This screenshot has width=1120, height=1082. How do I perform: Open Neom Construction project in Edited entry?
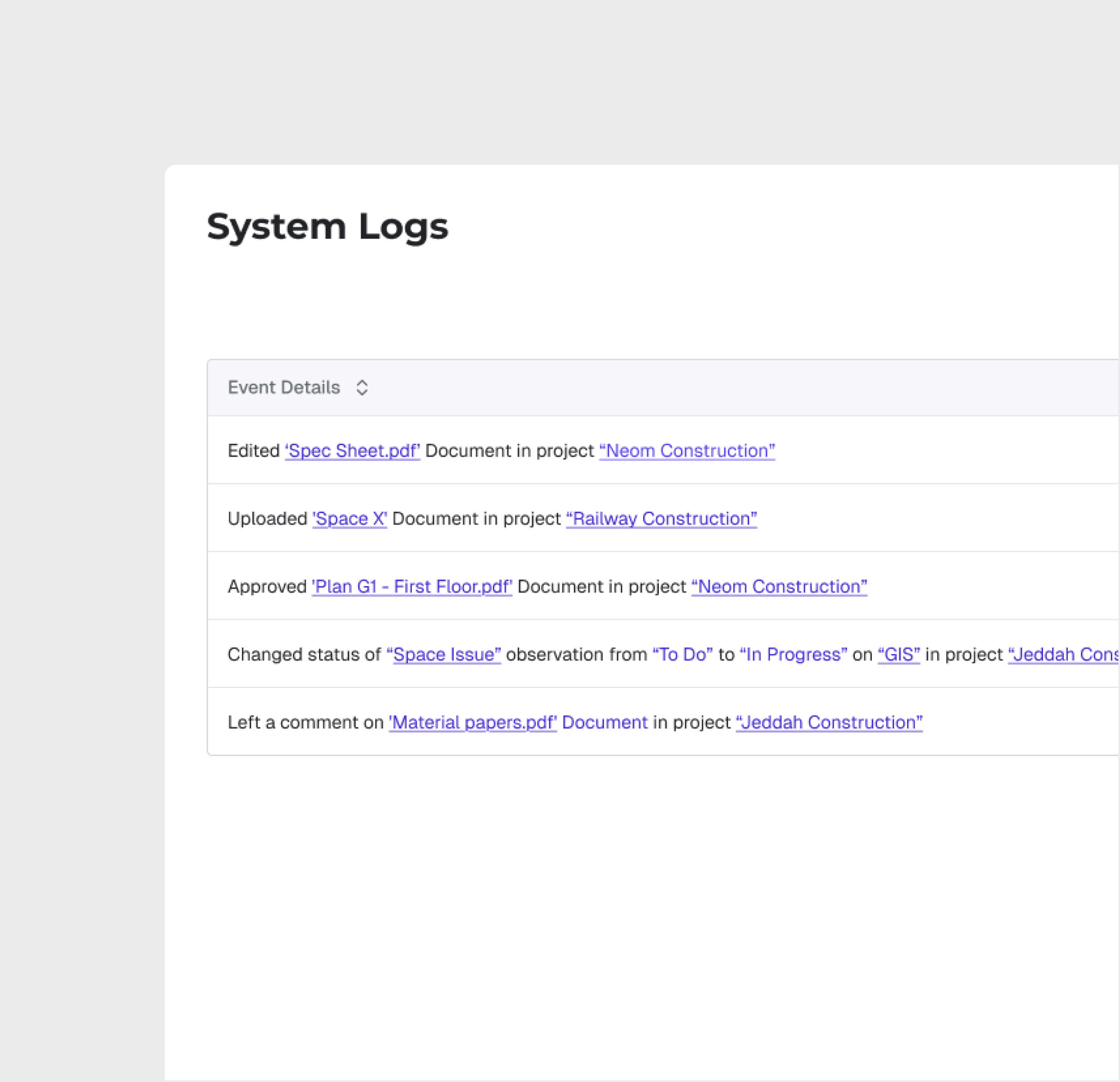686,451
